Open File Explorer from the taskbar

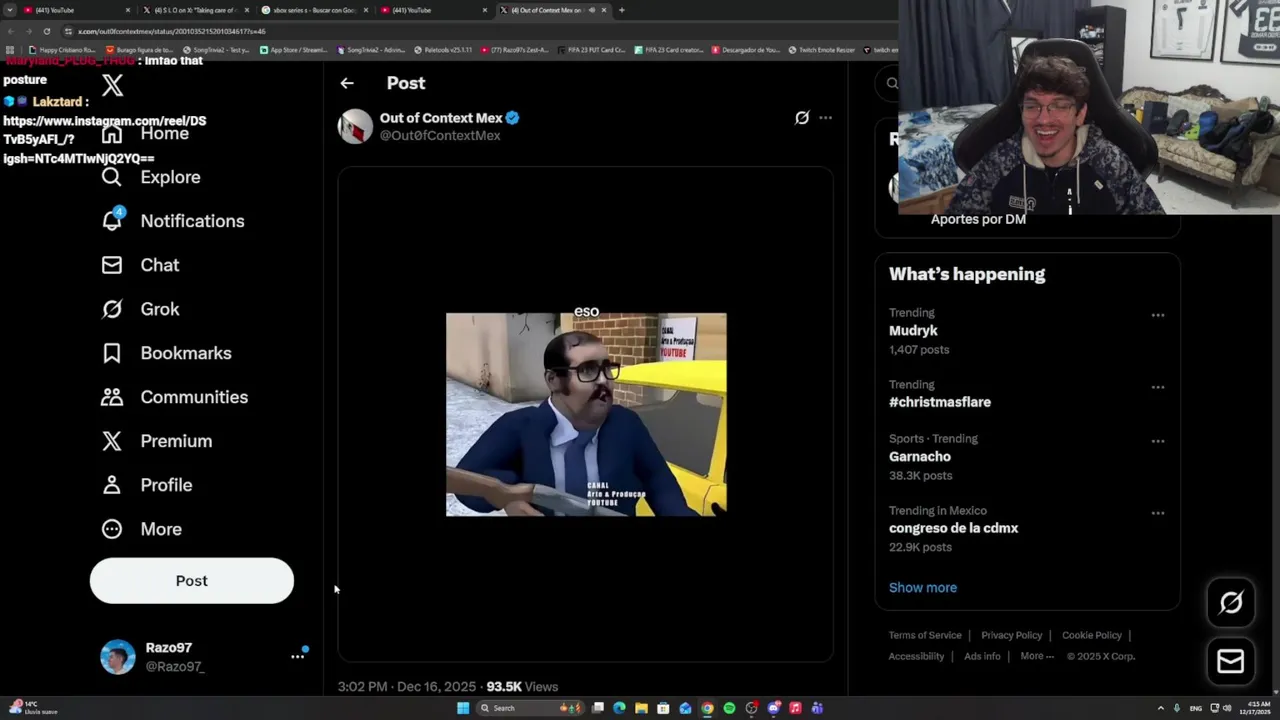(x=641, y=708)
